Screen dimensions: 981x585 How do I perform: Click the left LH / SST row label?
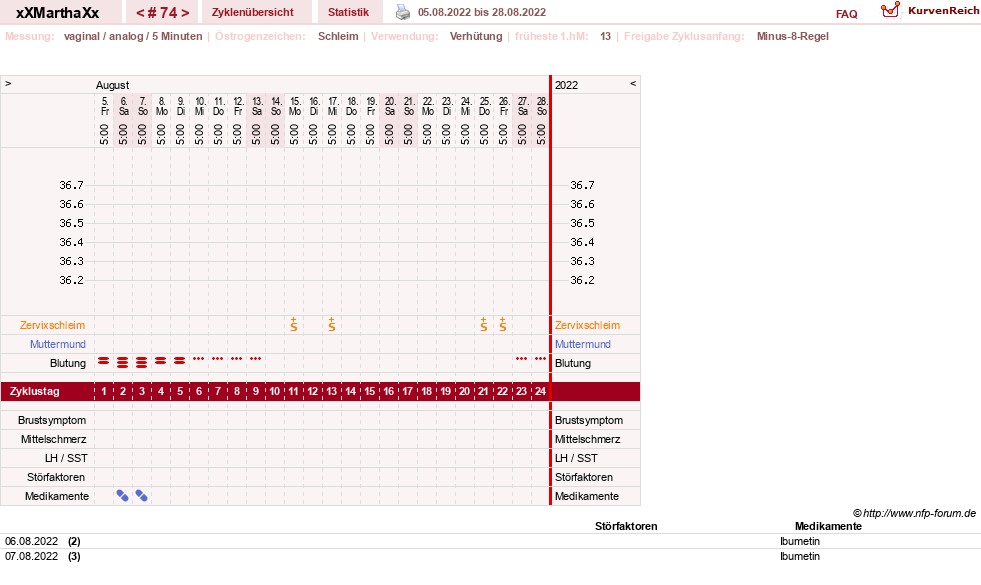pos(66,458)
